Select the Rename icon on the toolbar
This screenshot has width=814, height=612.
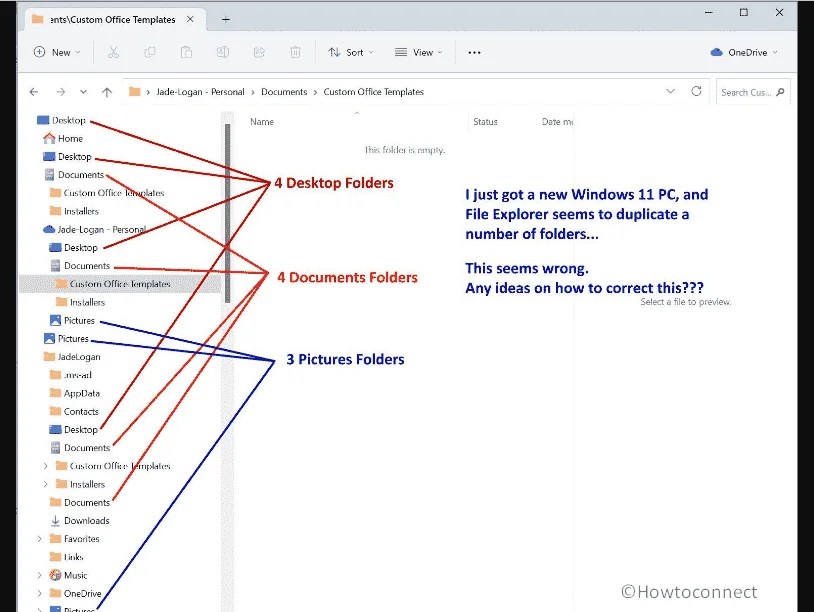click(222, 52)
